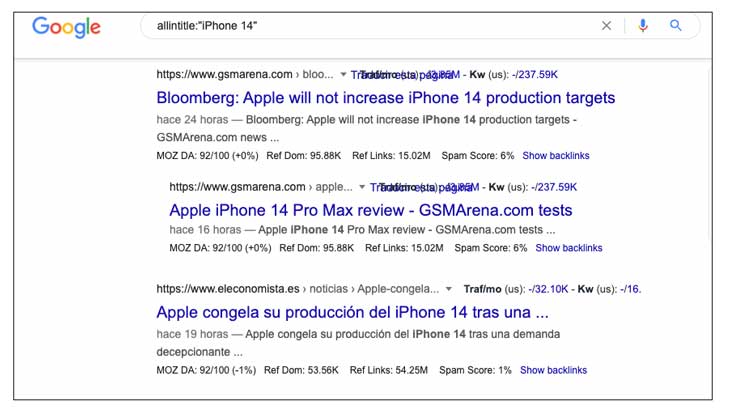730x412 pixels.
Task: Click the Google logo
Action: pos(66,27)
